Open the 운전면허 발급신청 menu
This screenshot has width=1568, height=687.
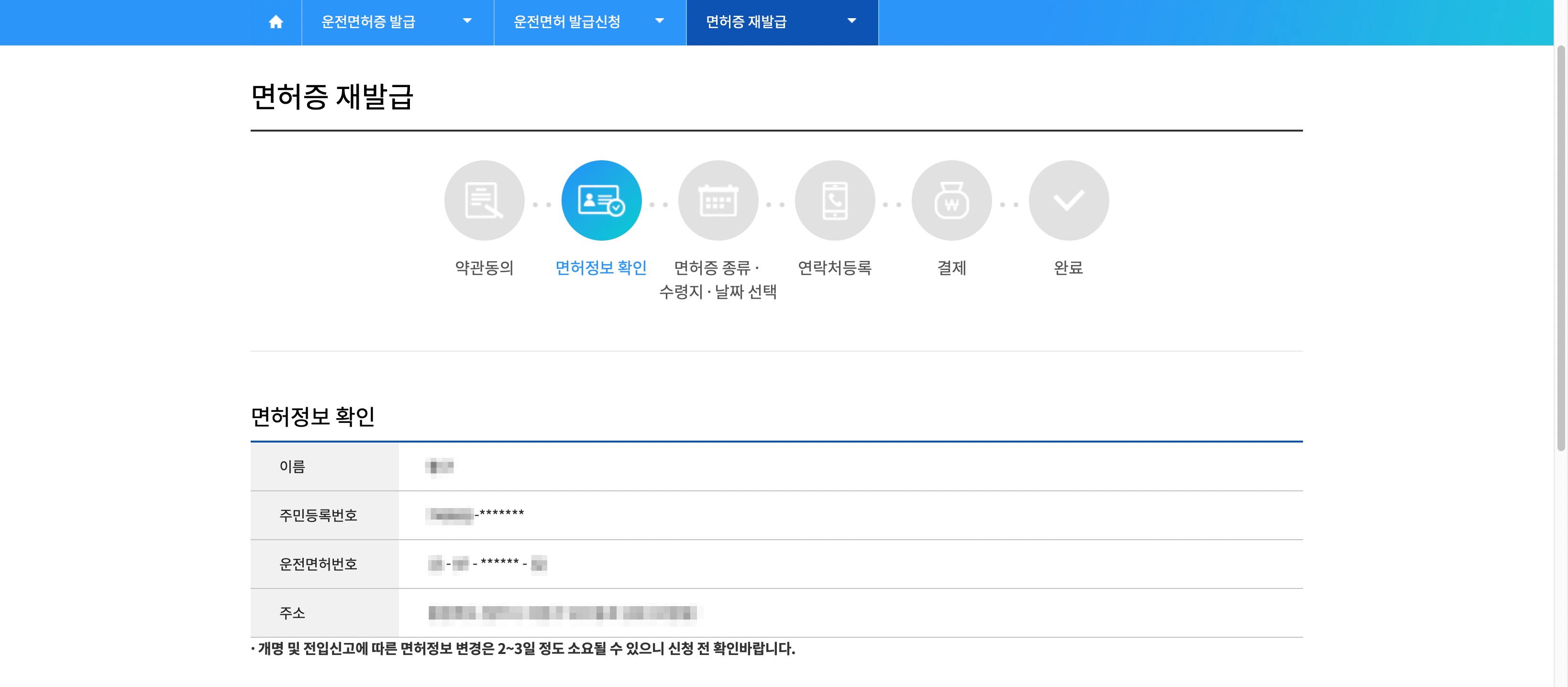[567, 22]
